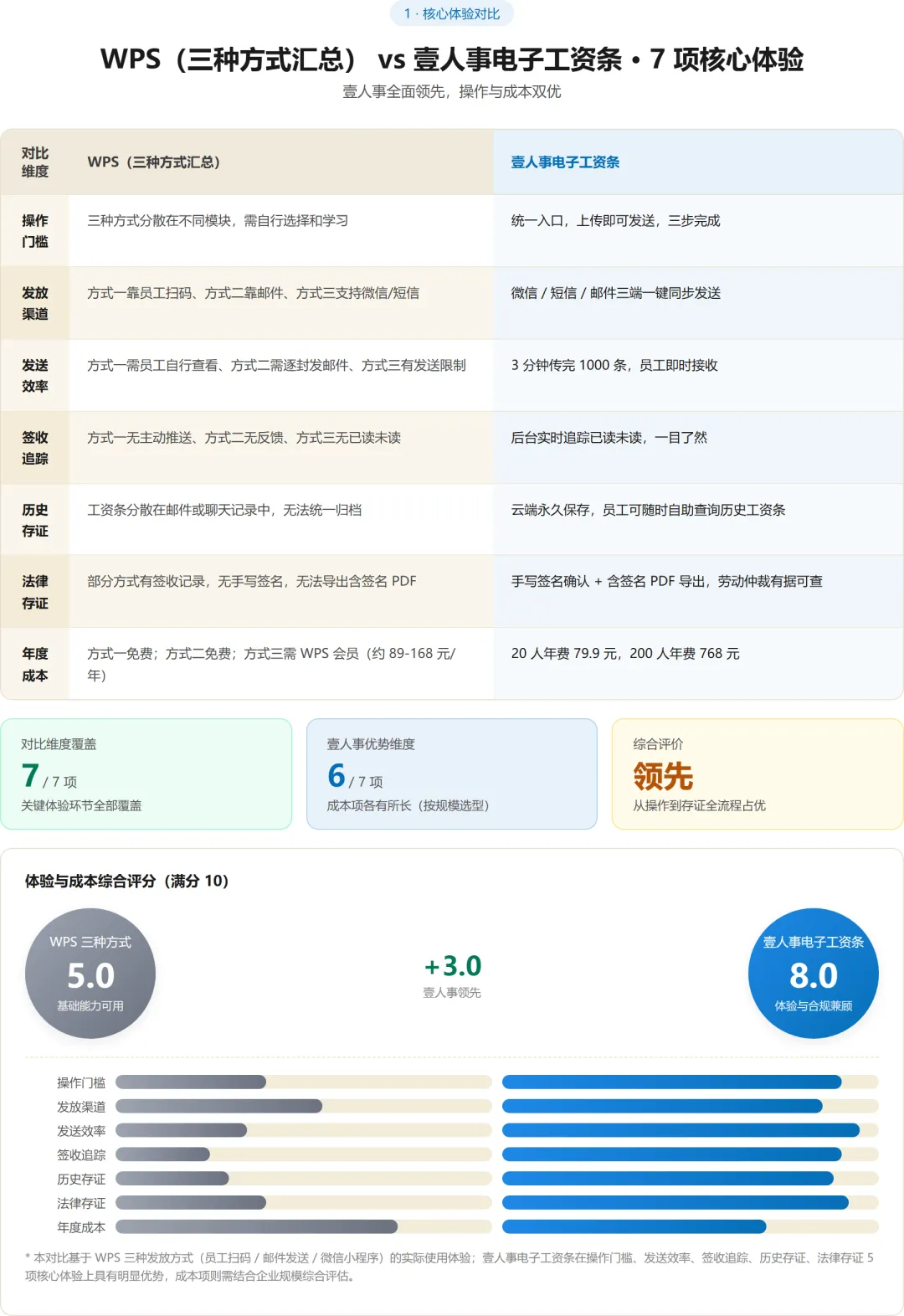Open the 对比维度覆盖 7/7 项 card
Image resolution: width=904 pixels, height=1316 pixels.
[146, 774]
